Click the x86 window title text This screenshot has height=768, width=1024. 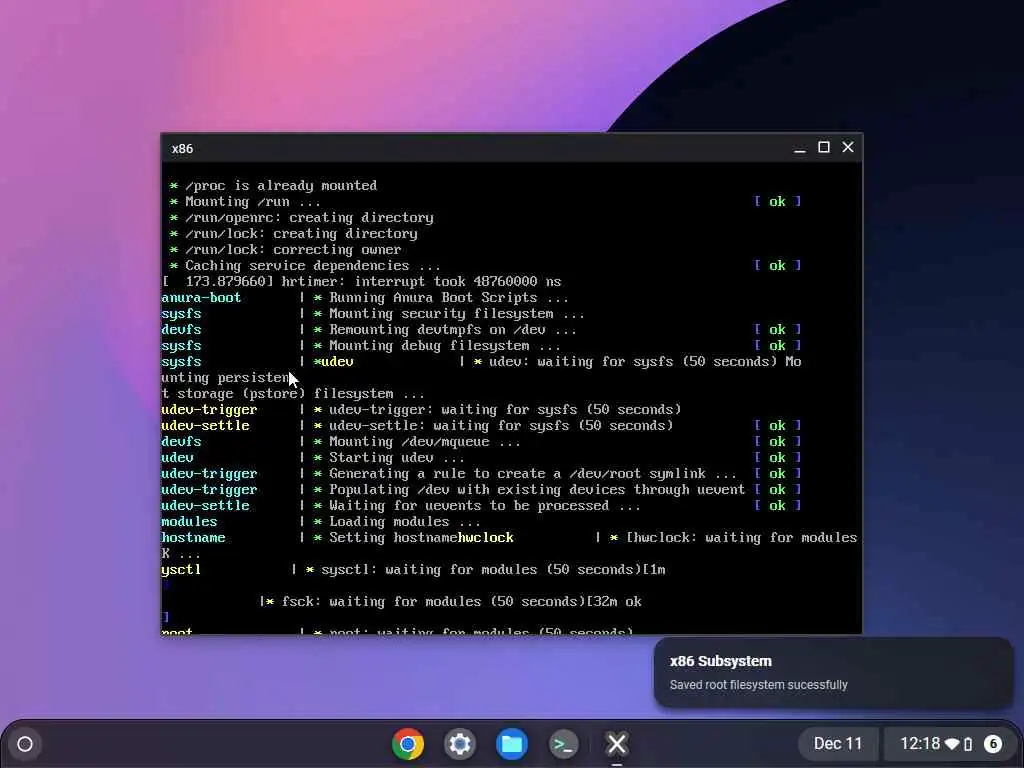(182, 149)
